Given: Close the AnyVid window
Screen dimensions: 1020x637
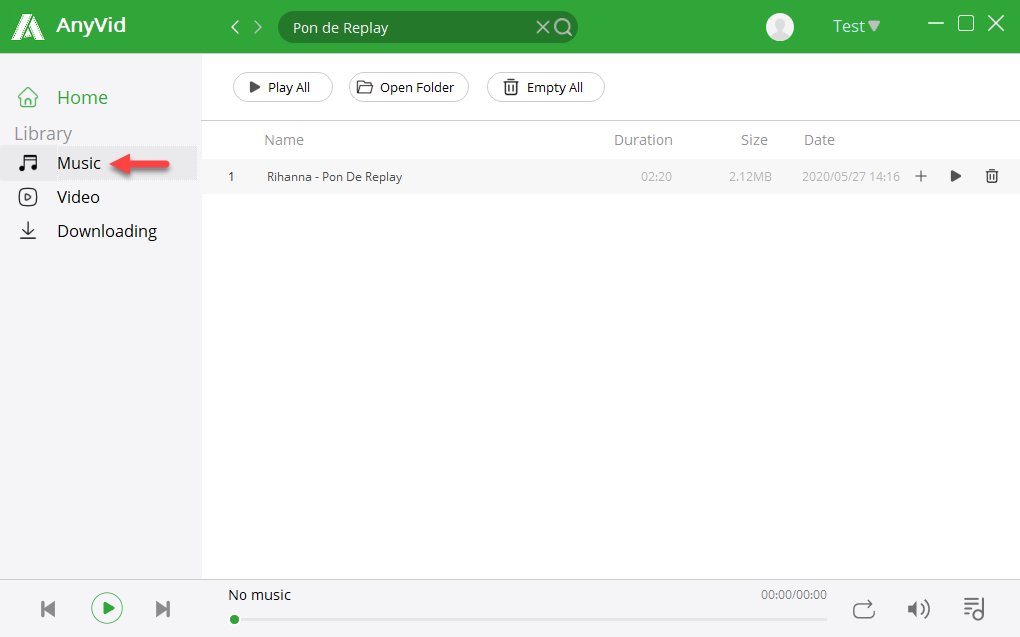Looking at the screenshot, I should click(x=996, y=23).
